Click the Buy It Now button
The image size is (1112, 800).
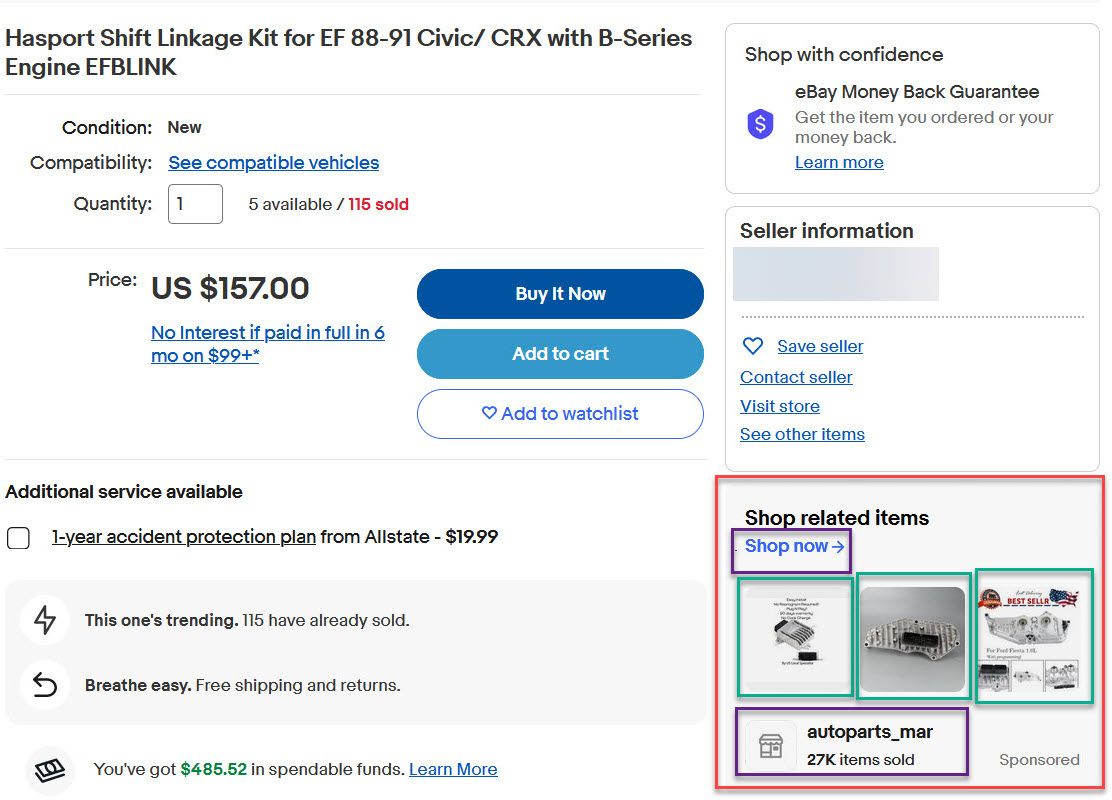coord(560,294)
